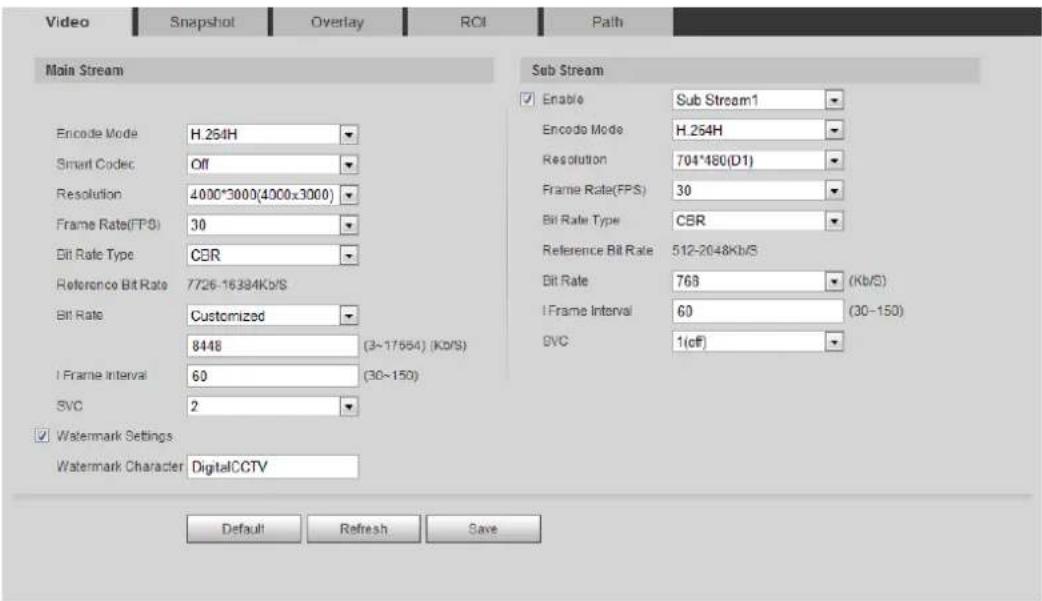Focus Main Stream I Frame Interval field

click(272, 376)
